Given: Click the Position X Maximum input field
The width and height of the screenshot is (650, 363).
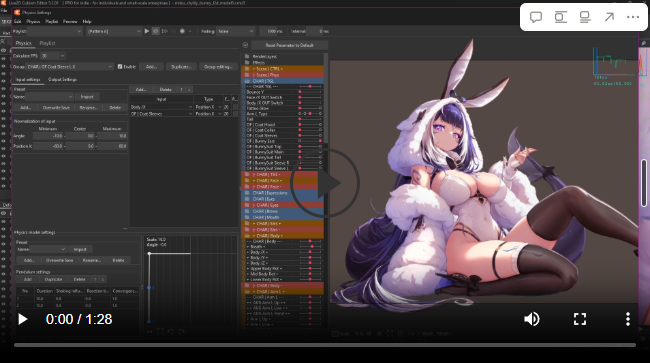Looking at the screenshot, I should tap(112, 146).
